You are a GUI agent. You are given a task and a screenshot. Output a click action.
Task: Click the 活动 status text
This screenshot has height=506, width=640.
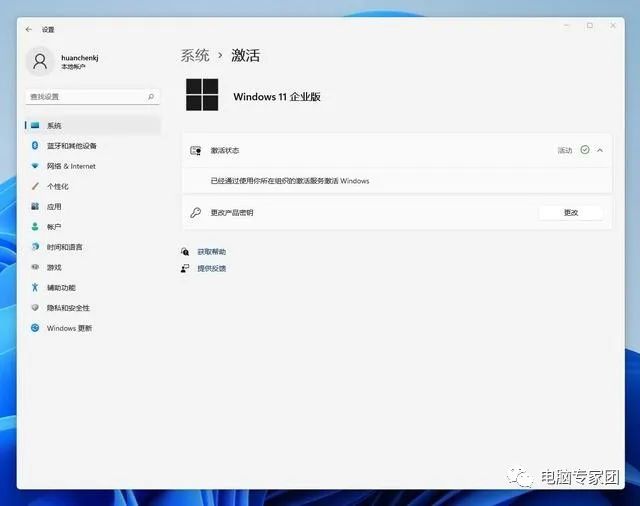[x=565, y=151]
